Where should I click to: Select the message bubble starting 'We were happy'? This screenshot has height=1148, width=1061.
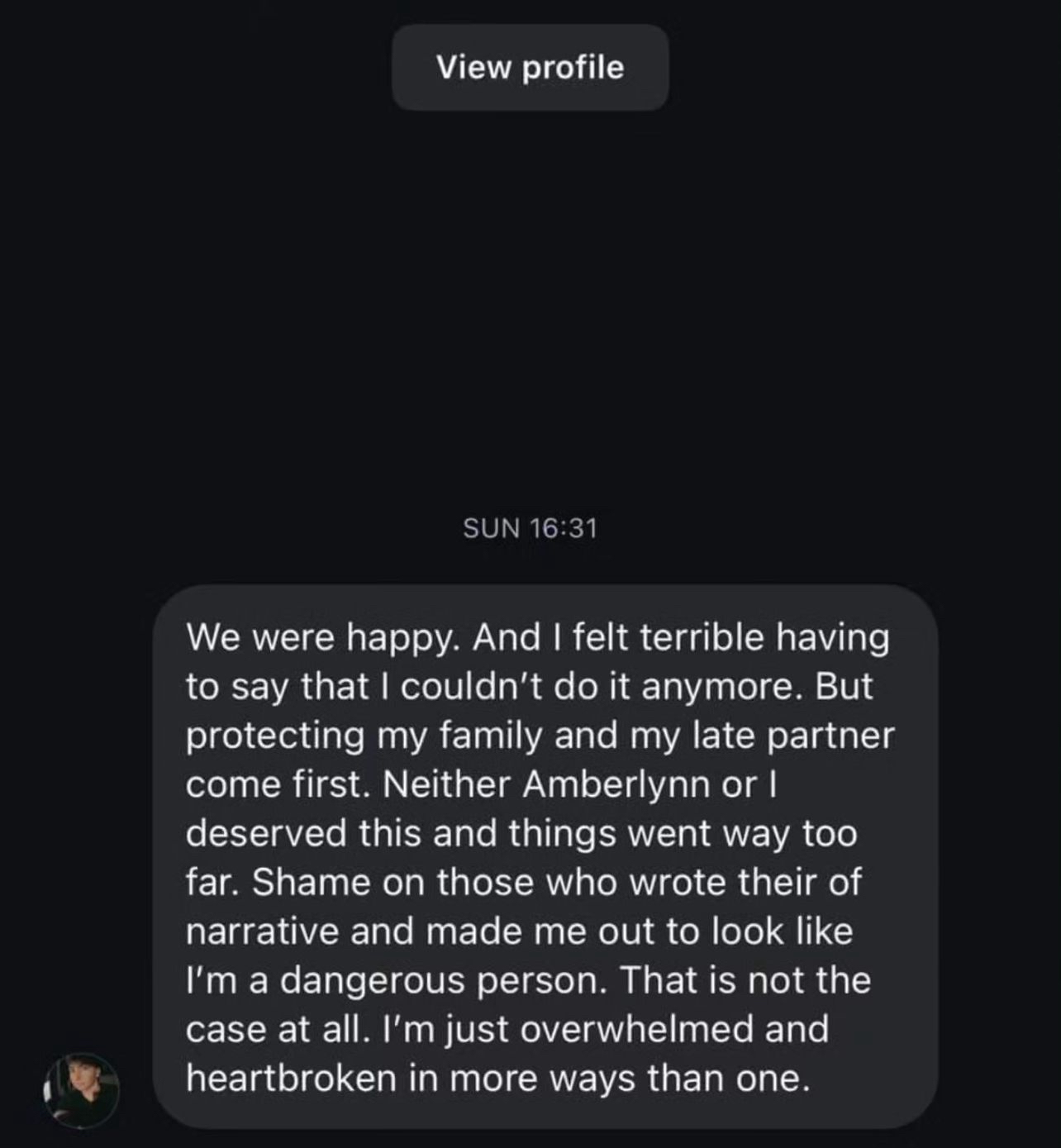coord(545,856)
